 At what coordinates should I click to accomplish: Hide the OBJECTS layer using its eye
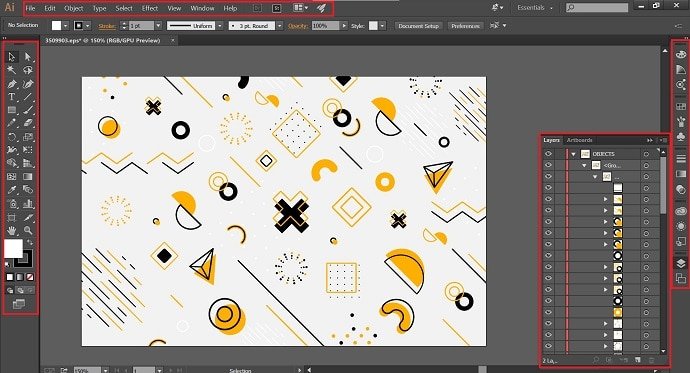coord(548,154)
